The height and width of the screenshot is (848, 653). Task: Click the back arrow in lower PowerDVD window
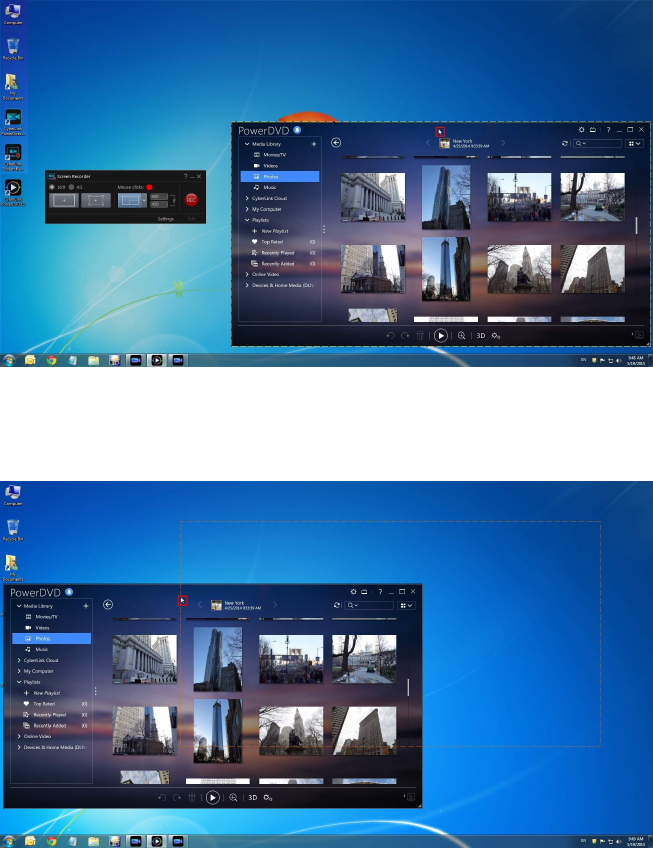(x=108, y=604)
